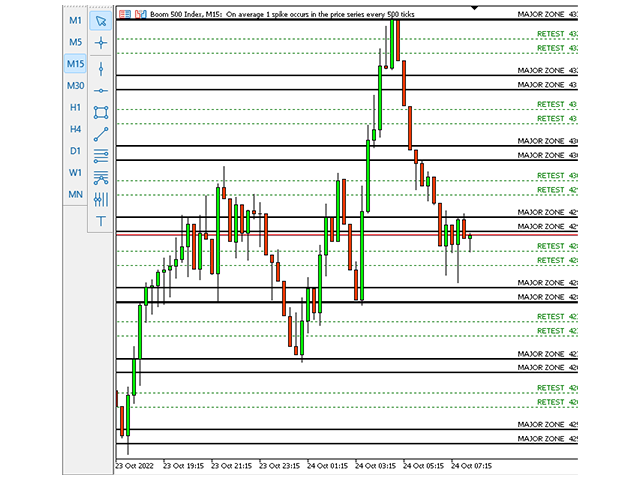Click the 24 Oct 03:15 time label
Screen dimensions: 640x480
click(x=376, y=466)
